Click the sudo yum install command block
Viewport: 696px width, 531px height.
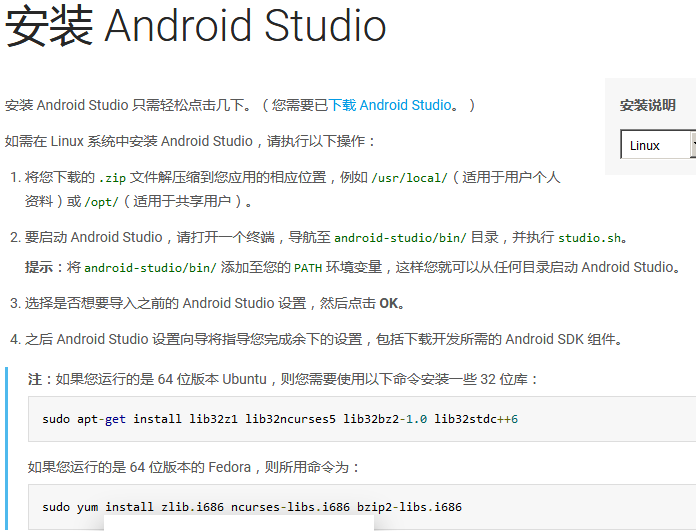pyautogui.click(x=252, y=507)
